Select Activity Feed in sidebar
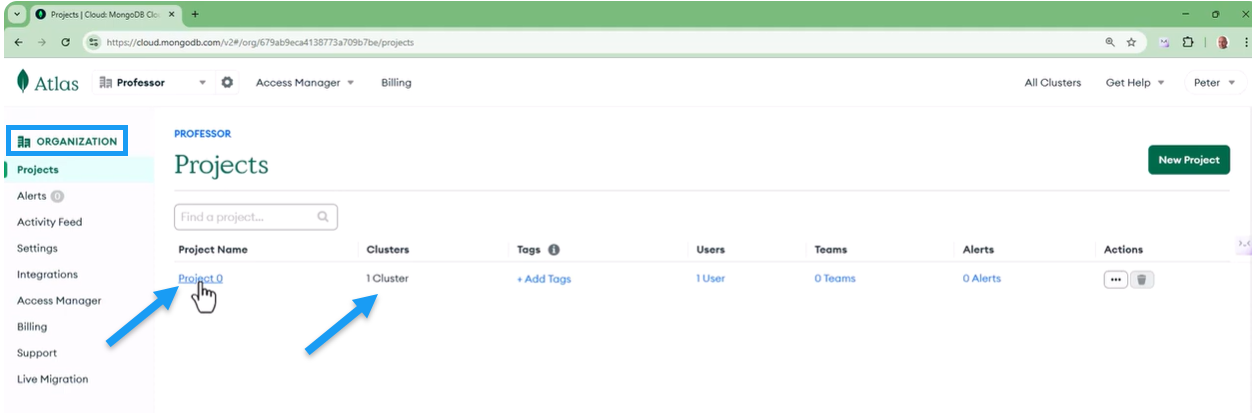Screen dimensions: 1252x413 50,222
